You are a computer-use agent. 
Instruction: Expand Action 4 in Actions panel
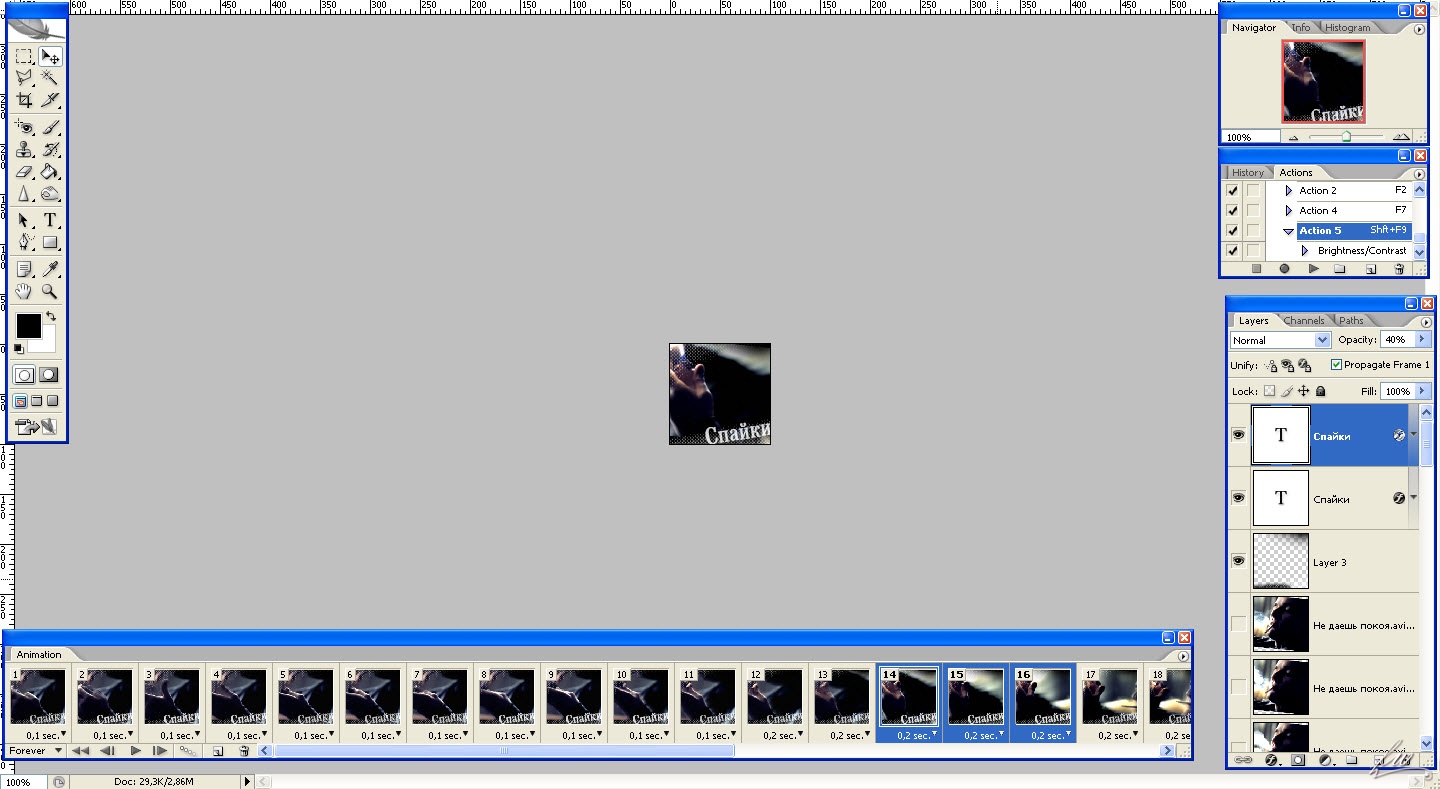click(x=1289, y=210)
